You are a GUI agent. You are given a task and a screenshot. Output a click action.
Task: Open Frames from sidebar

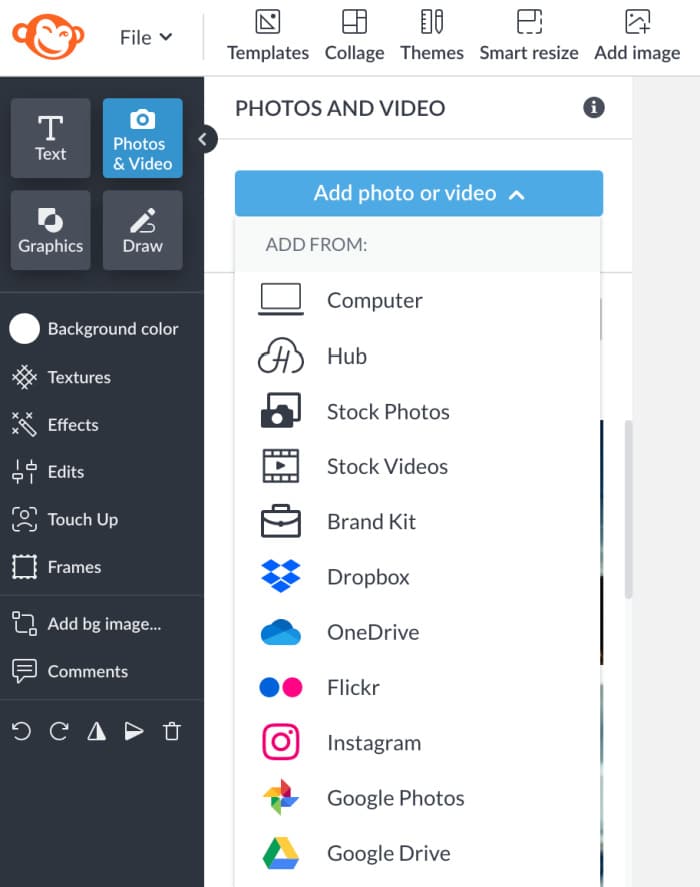coord(57,567)
